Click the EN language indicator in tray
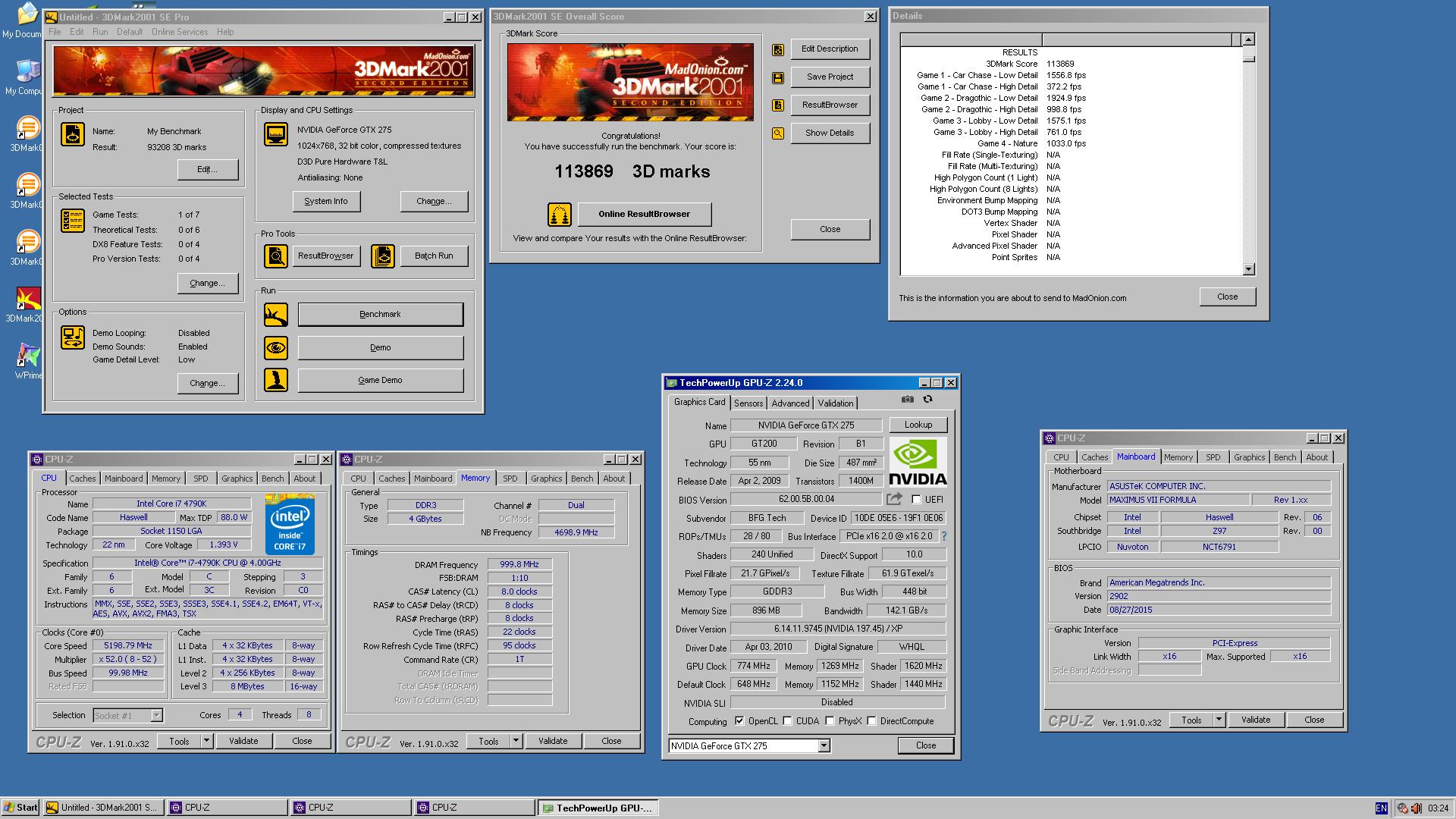This screenshot has width=1456, height=819. 1381,808
